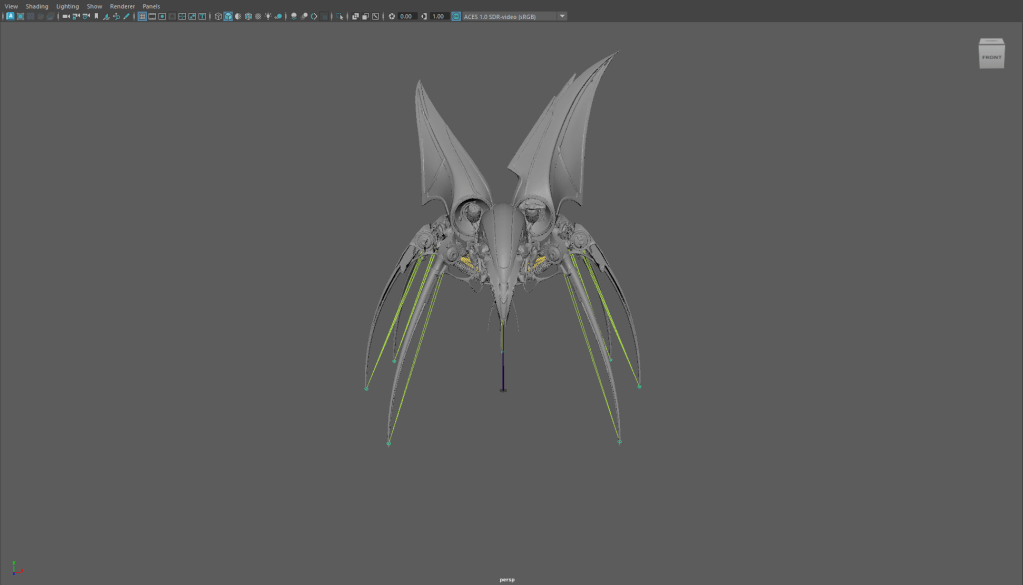Click the select camera icon
Viewport: 1023px width, 585px height.
pyautogui.click(x=66, y=16)
